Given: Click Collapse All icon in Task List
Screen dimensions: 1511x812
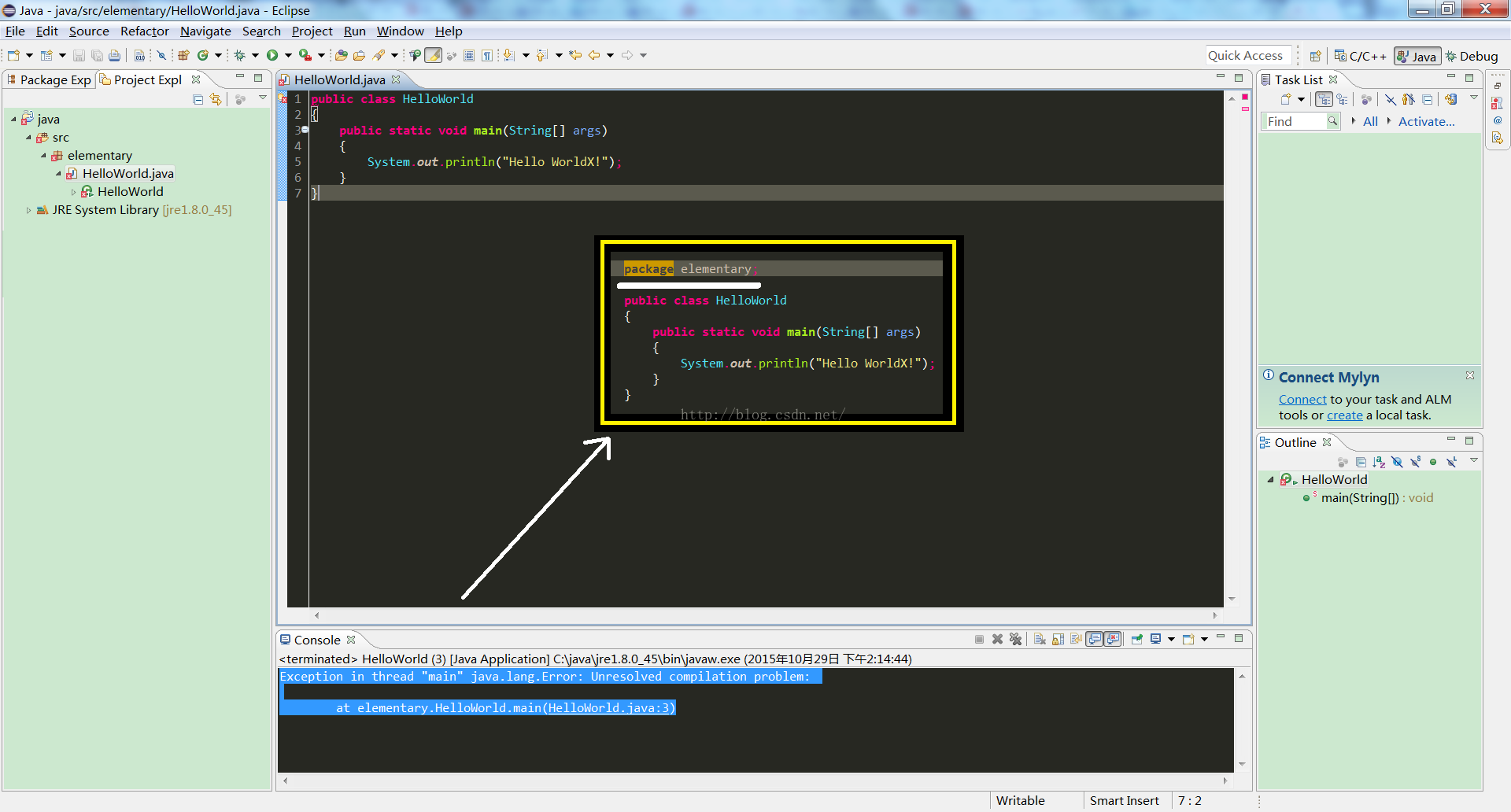Looking at the screenshot, I should [x=1427, y=99].
